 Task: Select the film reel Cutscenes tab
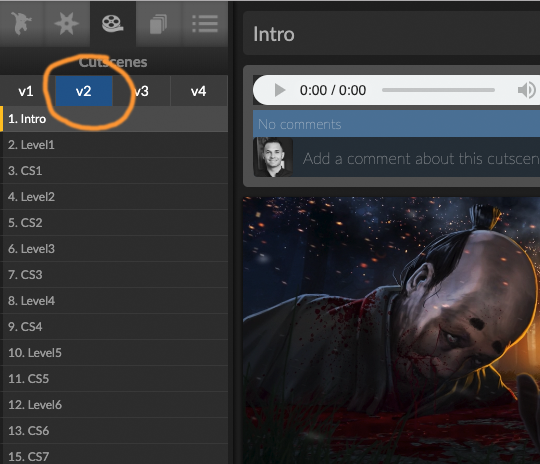click(113, 23)
